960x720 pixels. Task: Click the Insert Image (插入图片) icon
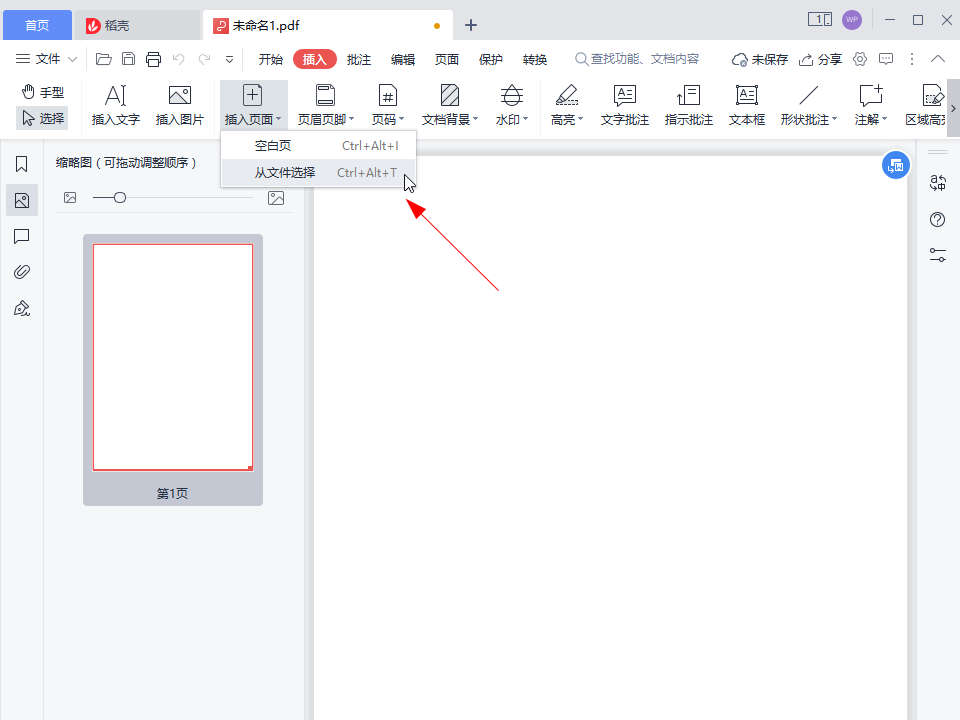pos(180,105)
